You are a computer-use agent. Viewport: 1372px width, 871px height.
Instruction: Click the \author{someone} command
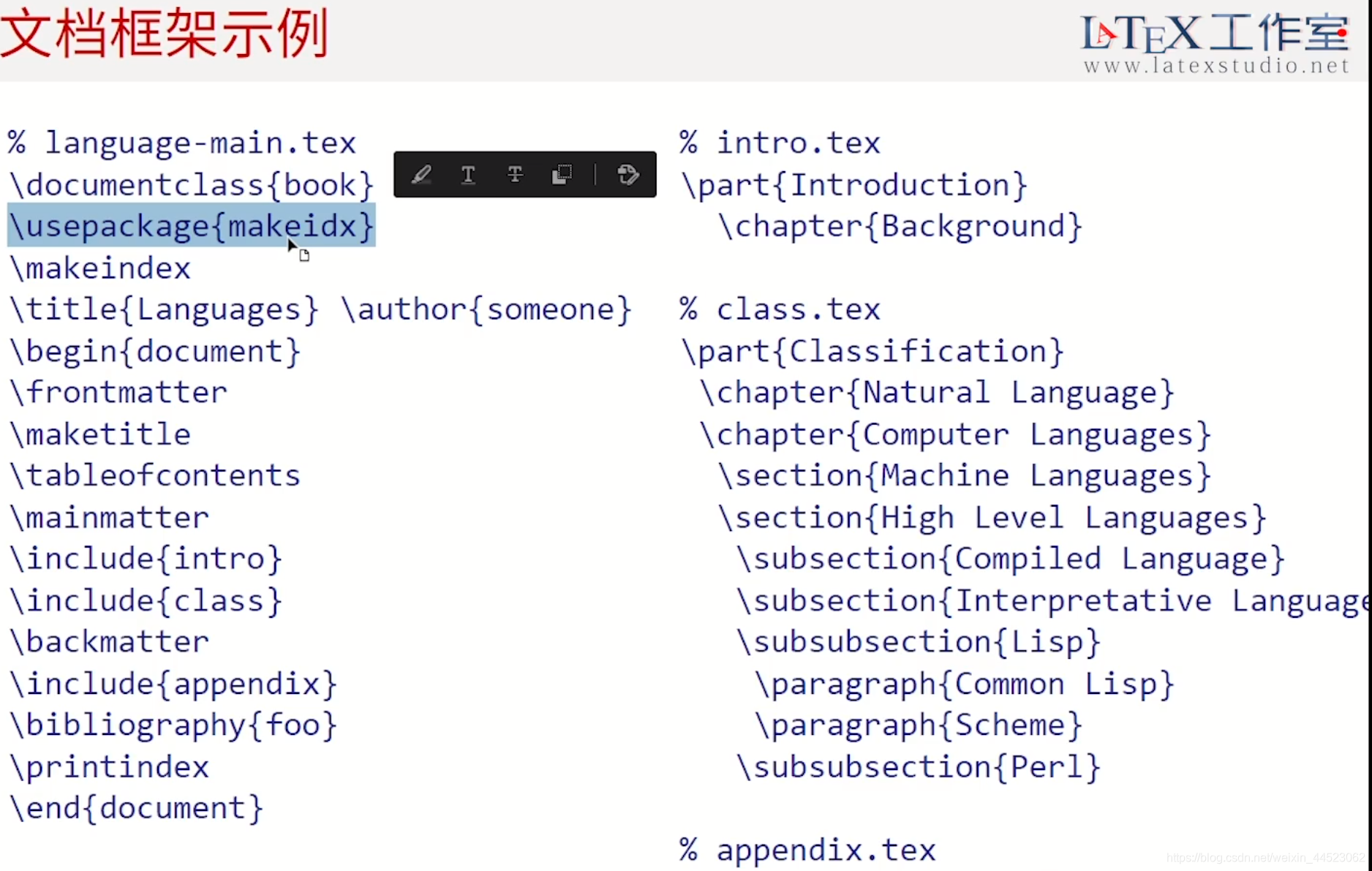click(x=486, y=309)
